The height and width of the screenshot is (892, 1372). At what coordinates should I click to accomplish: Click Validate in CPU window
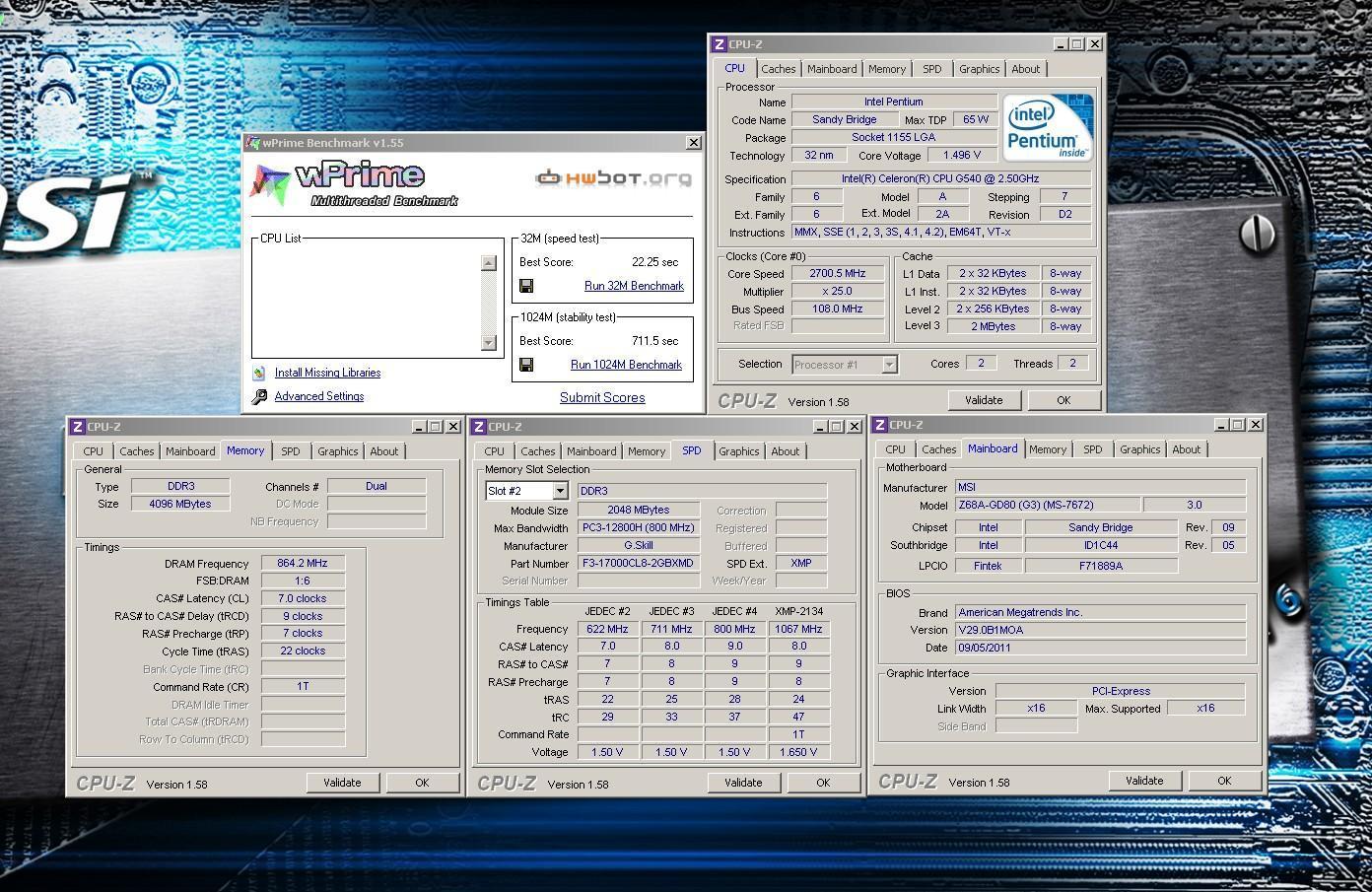pos(984,400)
